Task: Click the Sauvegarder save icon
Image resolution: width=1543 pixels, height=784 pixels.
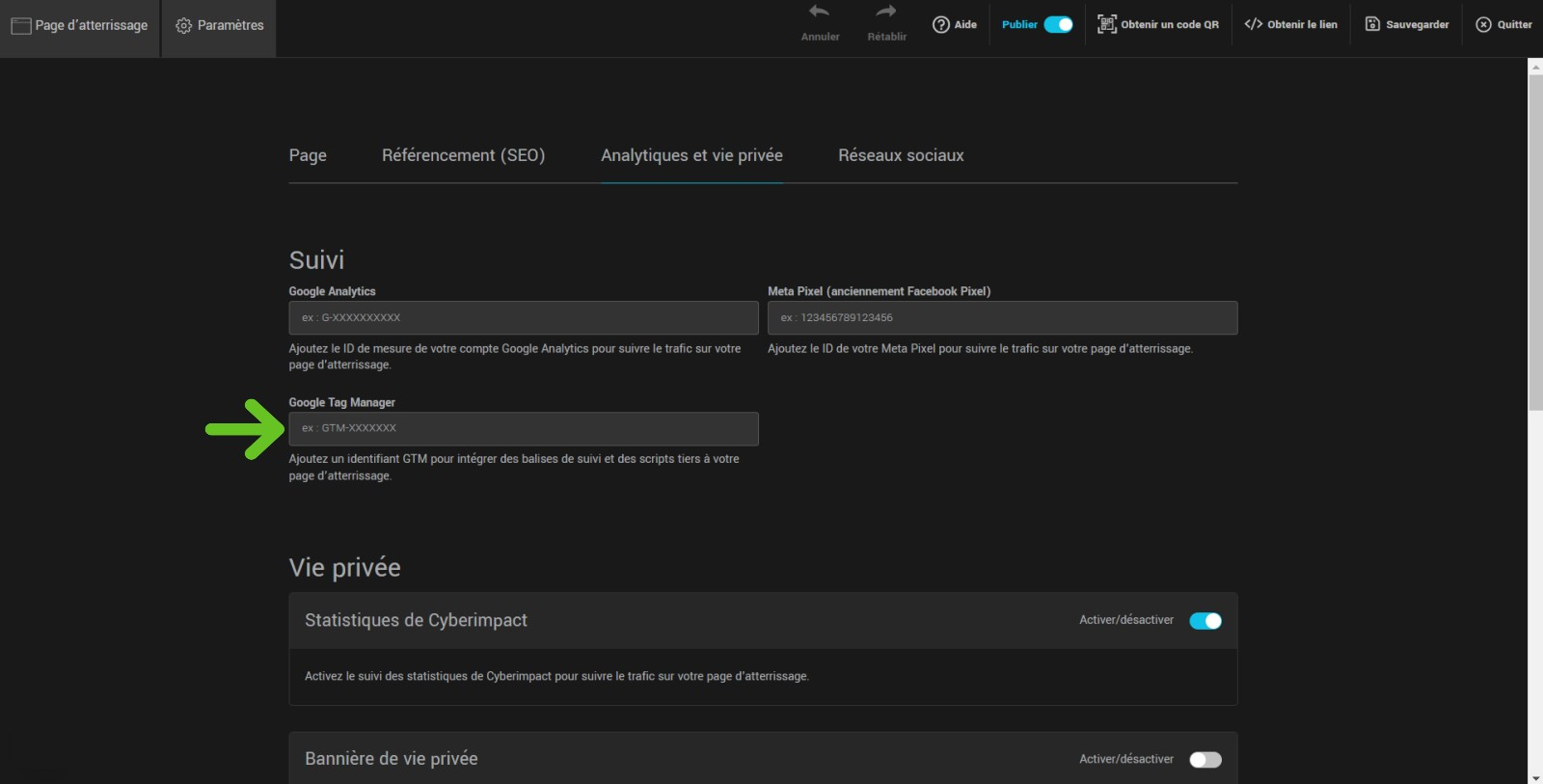Action: (1372, 25)
